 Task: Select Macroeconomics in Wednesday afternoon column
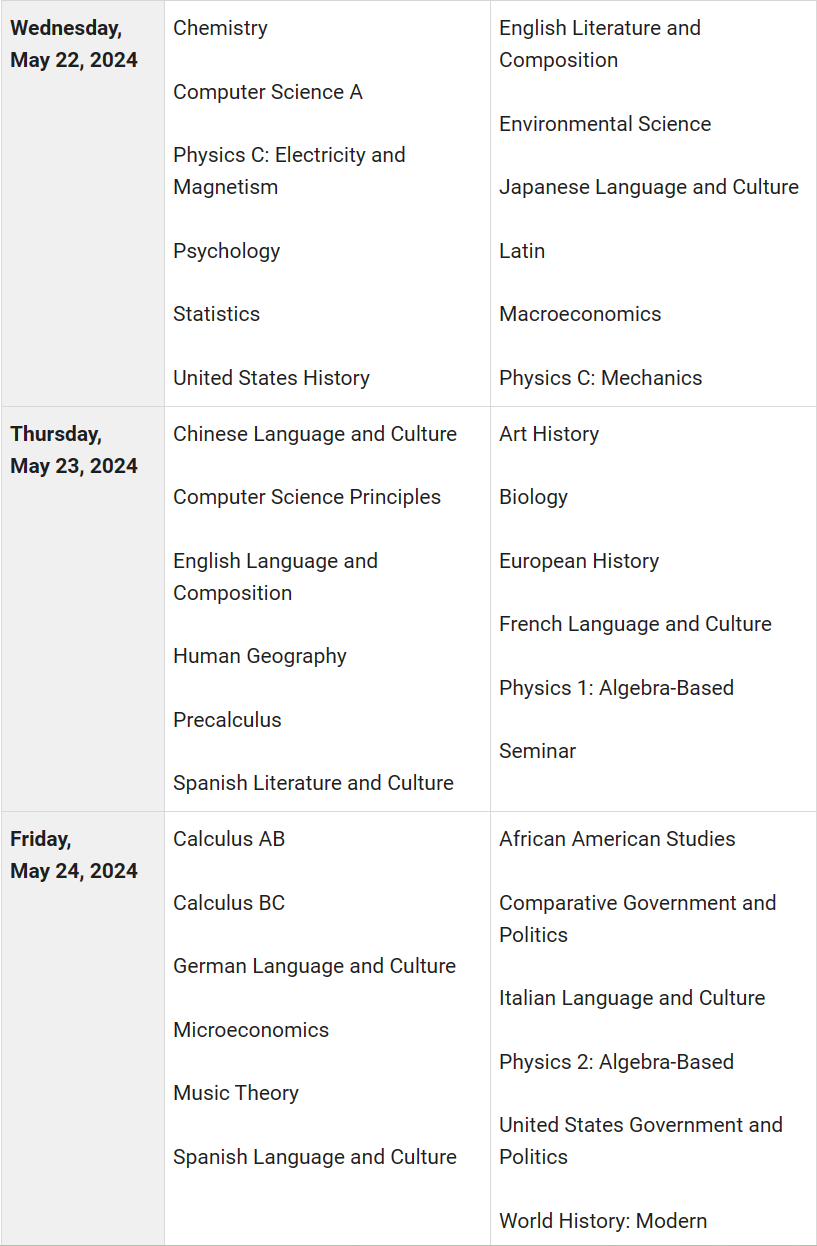tap(580, 314)
